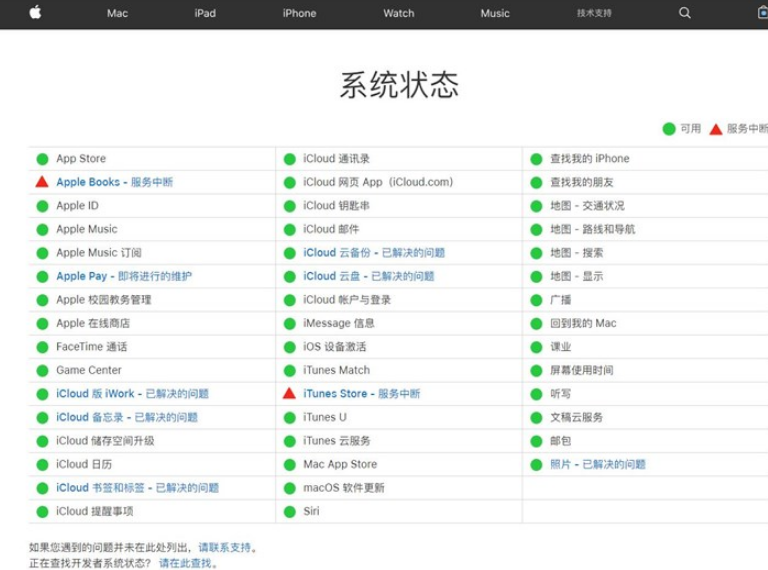Screen dimensions: 768x570
Task: Click green dot beside Mac App Store
Action: [x=290, y=464]
